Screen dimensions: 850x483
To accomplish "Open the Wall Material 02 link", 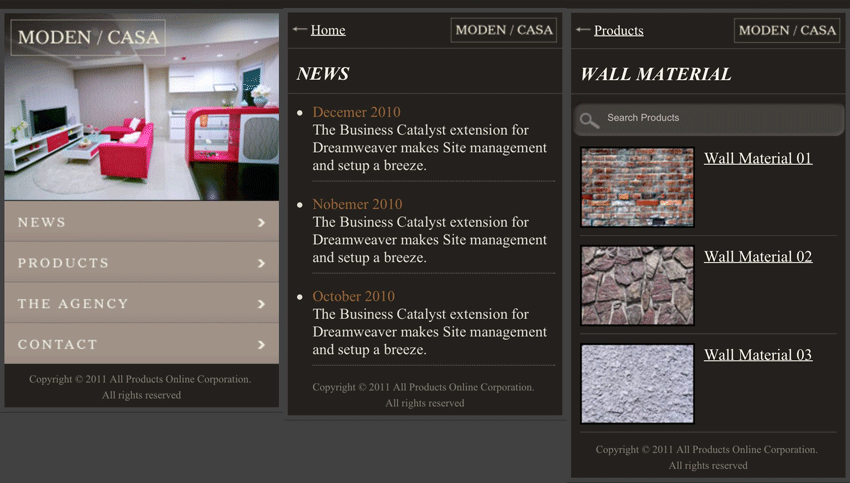I will point(757,256).
